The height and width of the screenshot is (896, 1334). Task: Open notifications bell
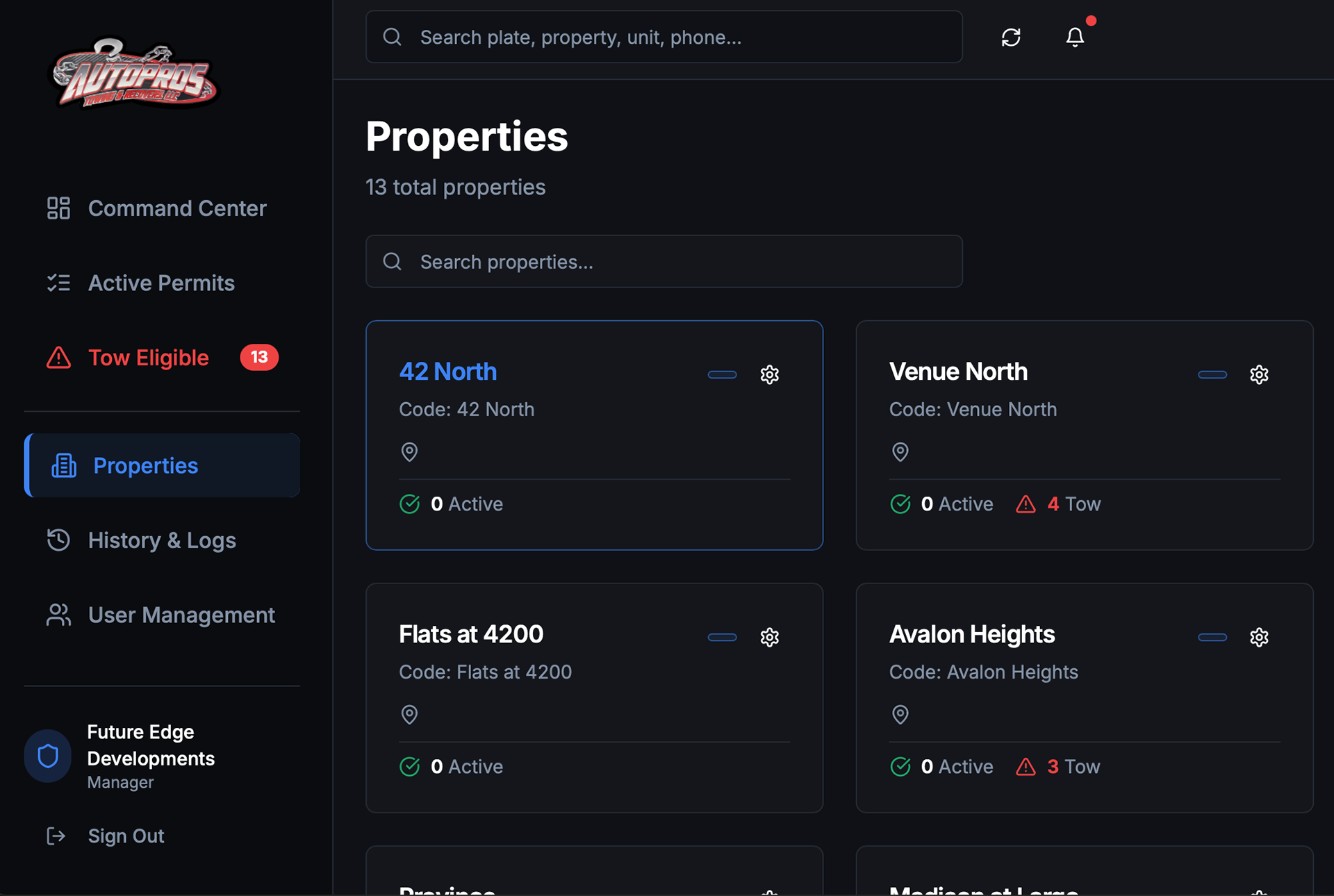1075,38
